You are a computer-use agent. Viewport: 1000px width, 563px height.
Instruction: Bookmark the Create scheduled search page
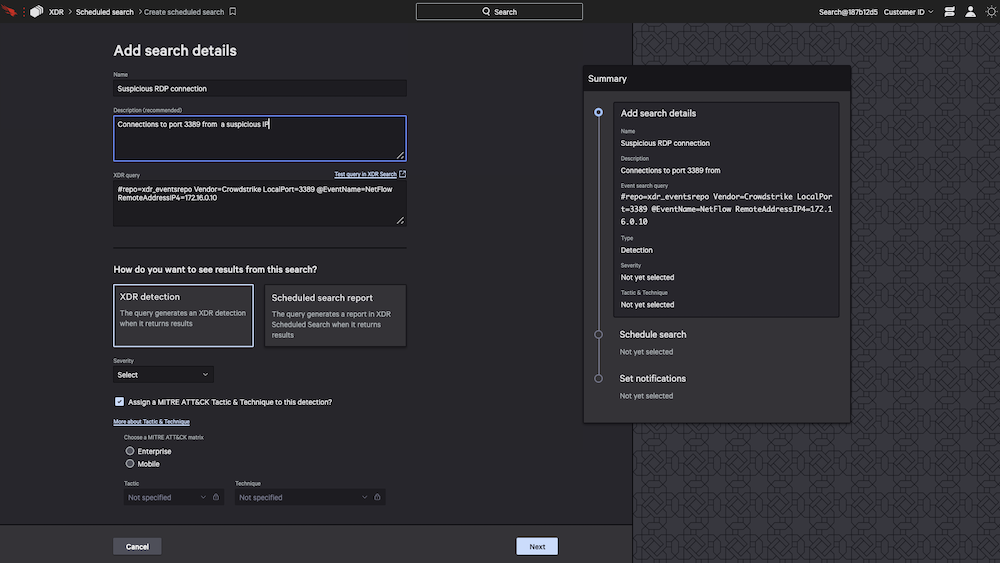[233, 11]
